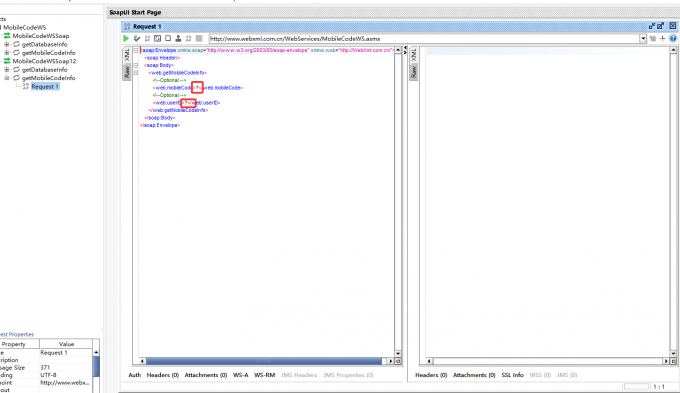The image size is (680, 393).
Task: Add new endpoint with plus icon
Action: click(x=663, y=39)
